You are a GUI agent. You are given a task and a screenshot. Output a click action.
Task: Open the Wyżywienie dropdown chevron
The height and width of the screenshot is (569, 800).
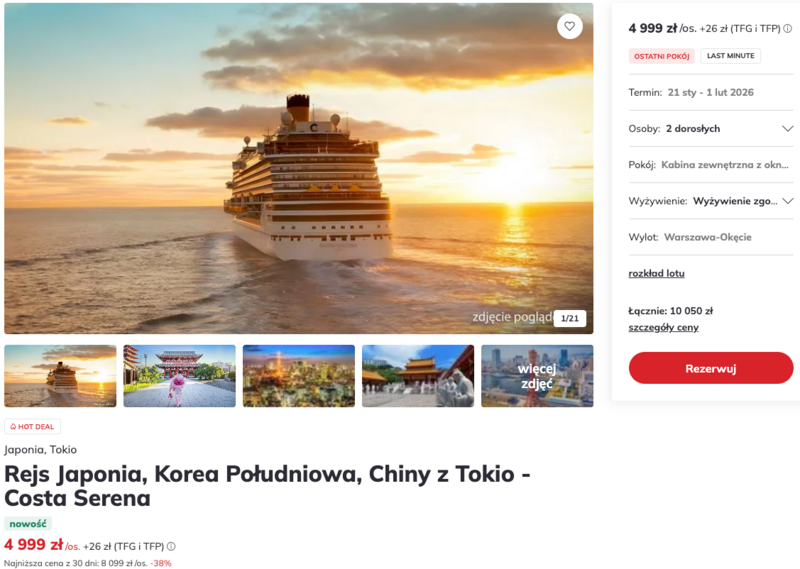[x=787, y=201]
